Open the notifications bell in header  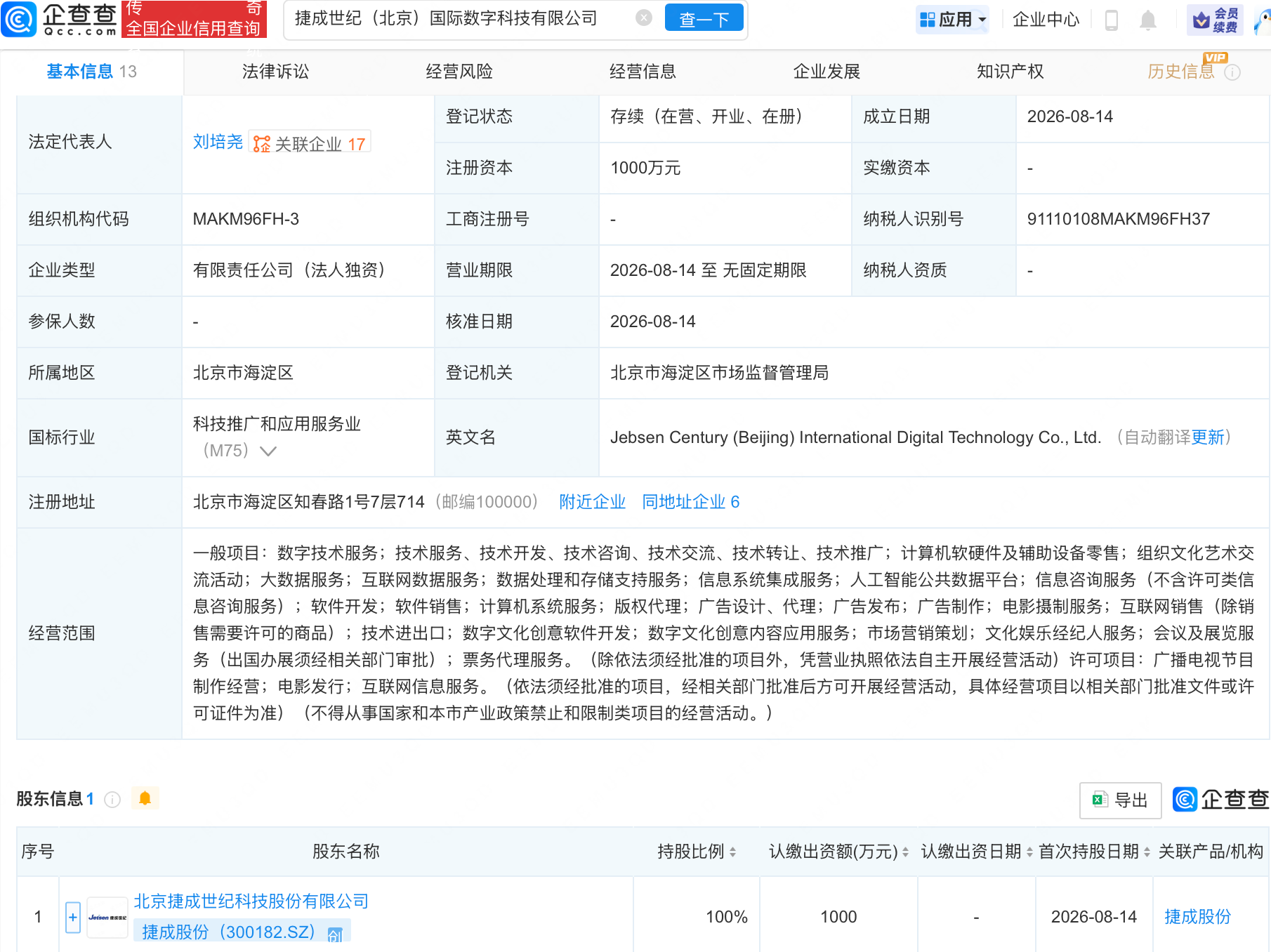1148,20
